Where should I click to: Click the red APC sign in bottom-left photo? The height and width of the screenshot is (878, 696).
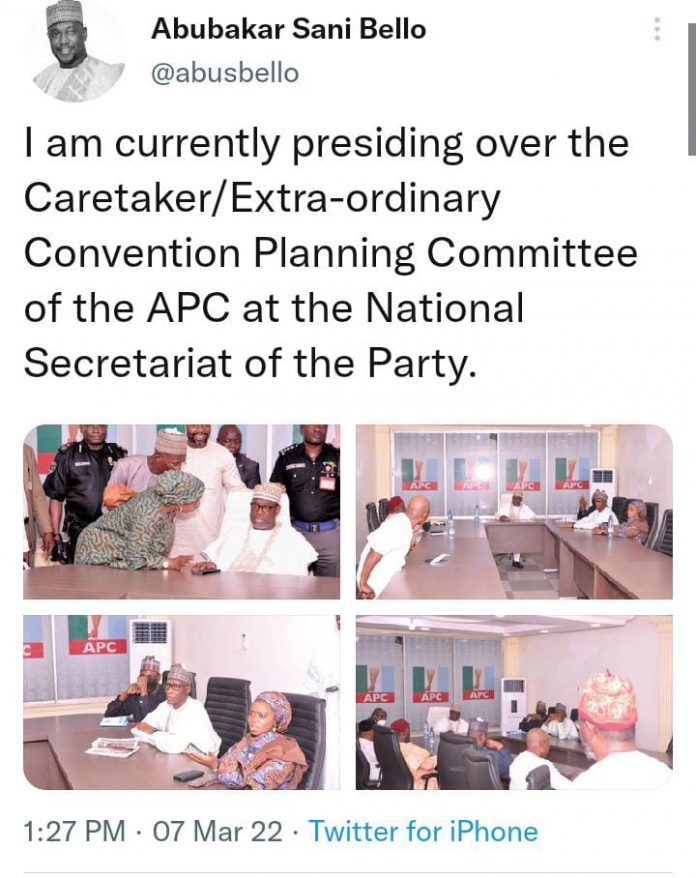tap(97, 645)
